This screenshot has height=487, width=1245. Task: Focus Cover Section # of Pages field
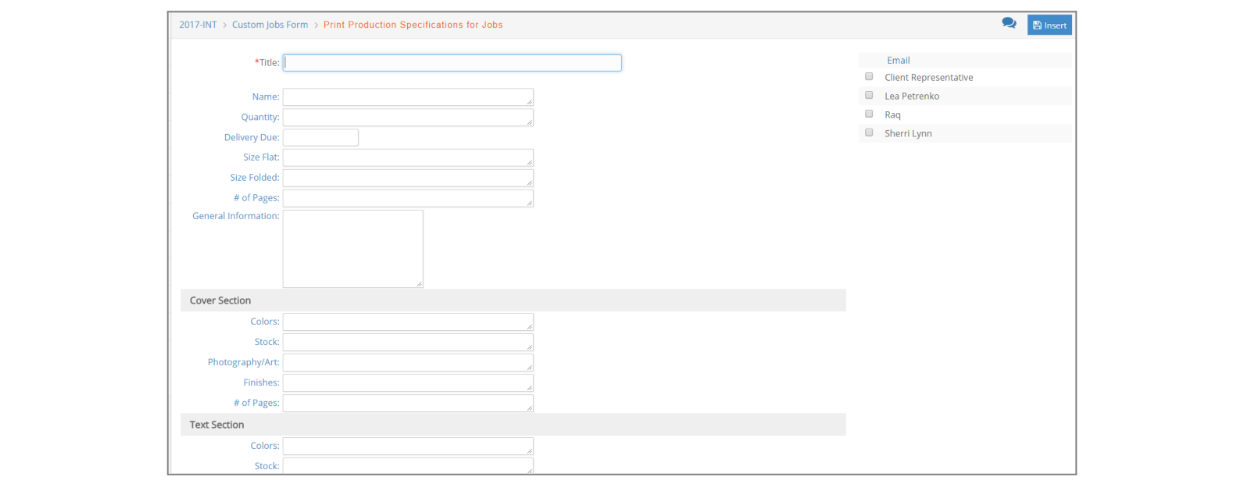(x=408, y=403)
